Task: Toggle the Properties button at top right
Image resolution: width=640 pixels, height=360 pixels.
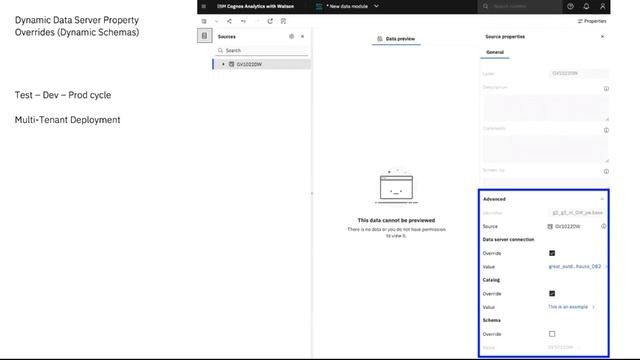Action: 592,21
